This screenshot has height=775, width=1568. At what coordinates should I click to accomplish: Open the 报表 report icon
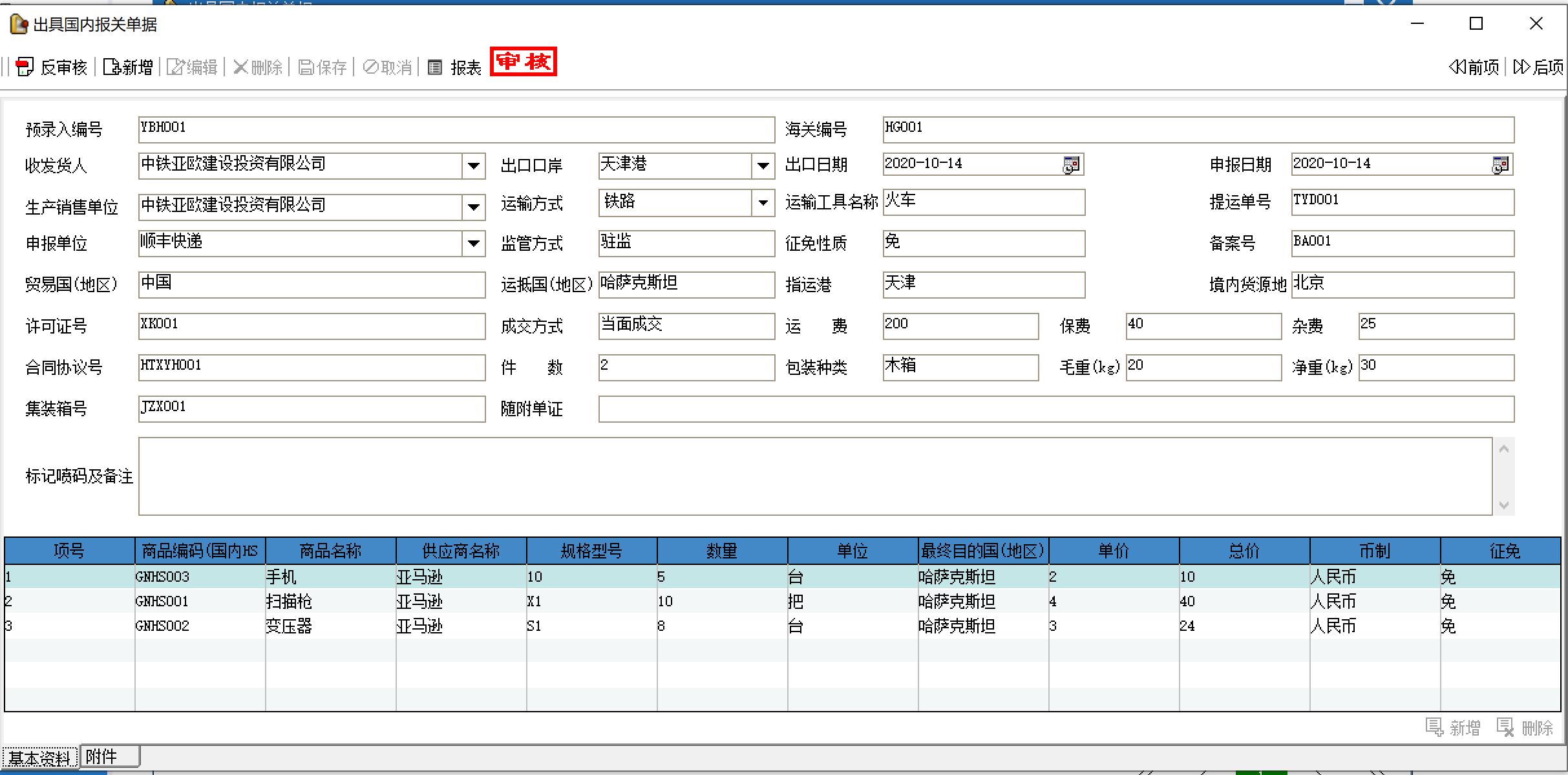point(436,67)
